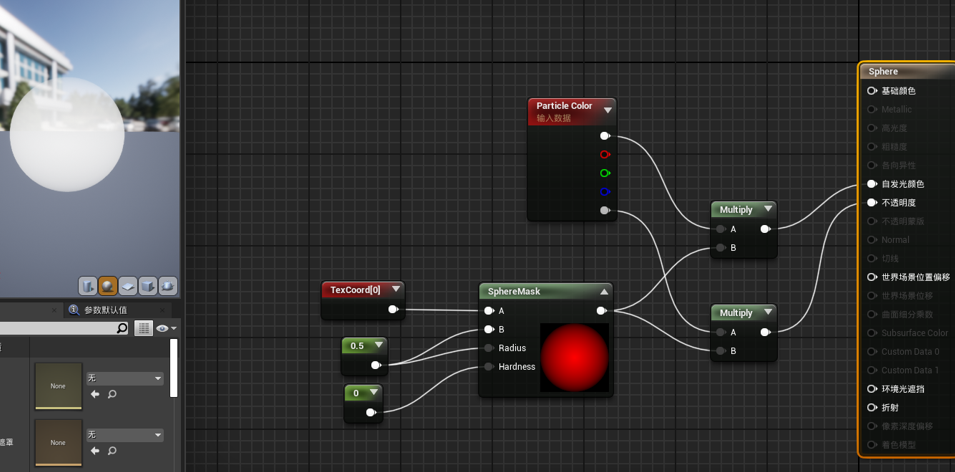This screenshot has height=472, width=955.
Task: Expand the TexCoord[0] node arrow
Action: 396,290
